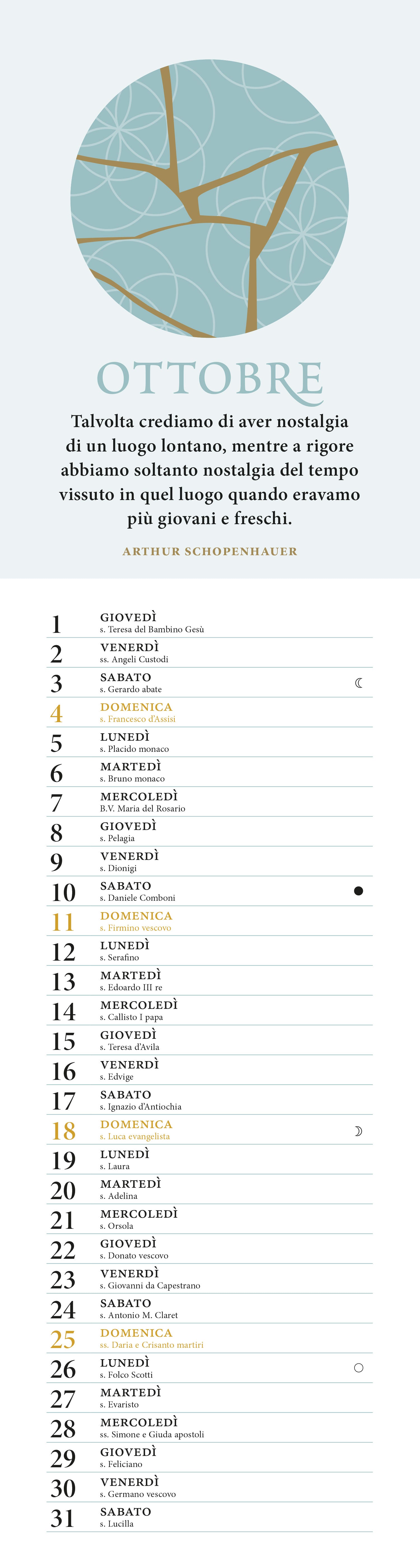Click "s. Daniele Comboni" saint label

137,898
